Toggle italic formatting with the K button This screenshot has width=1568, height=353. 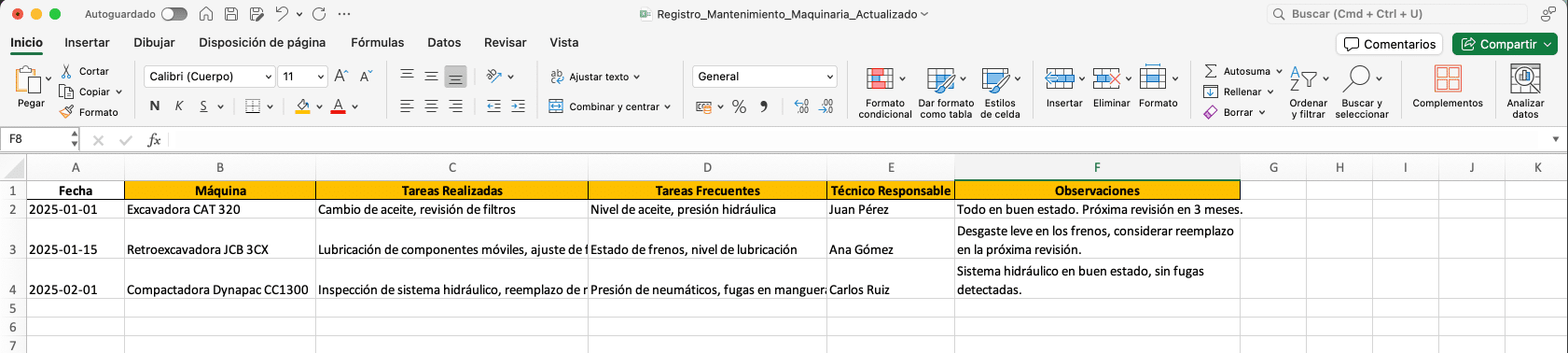[179, 106]
